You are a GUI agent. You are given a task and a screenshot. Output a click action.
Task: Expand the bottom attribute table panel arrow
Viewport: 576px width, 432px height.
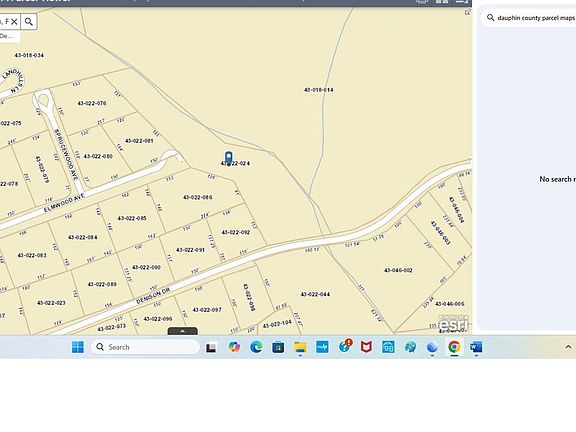183,331
